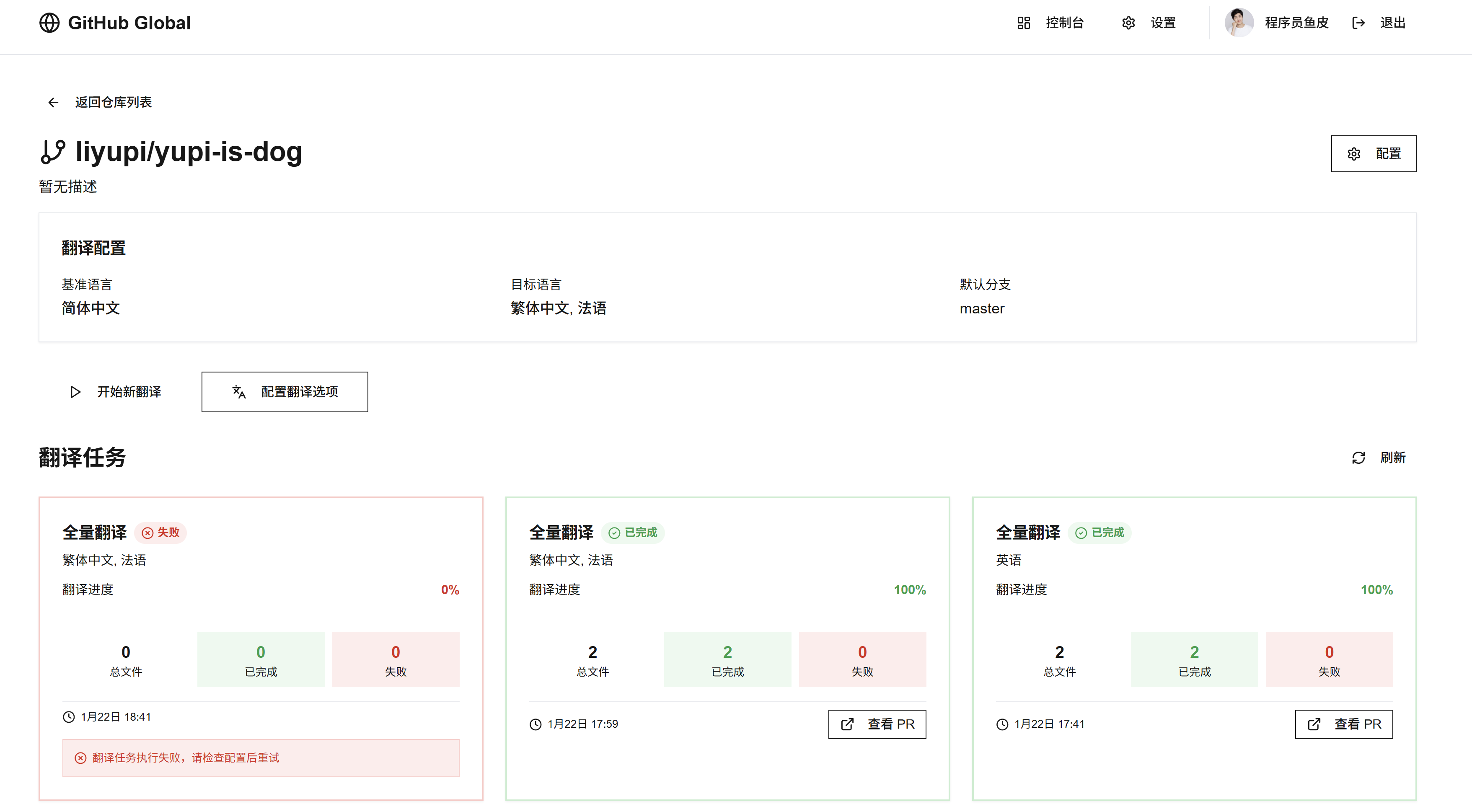The height and width of the screenshot is (812, 1472).
Task: Click the git branch icon beside repository name
Action: (53, 152)
